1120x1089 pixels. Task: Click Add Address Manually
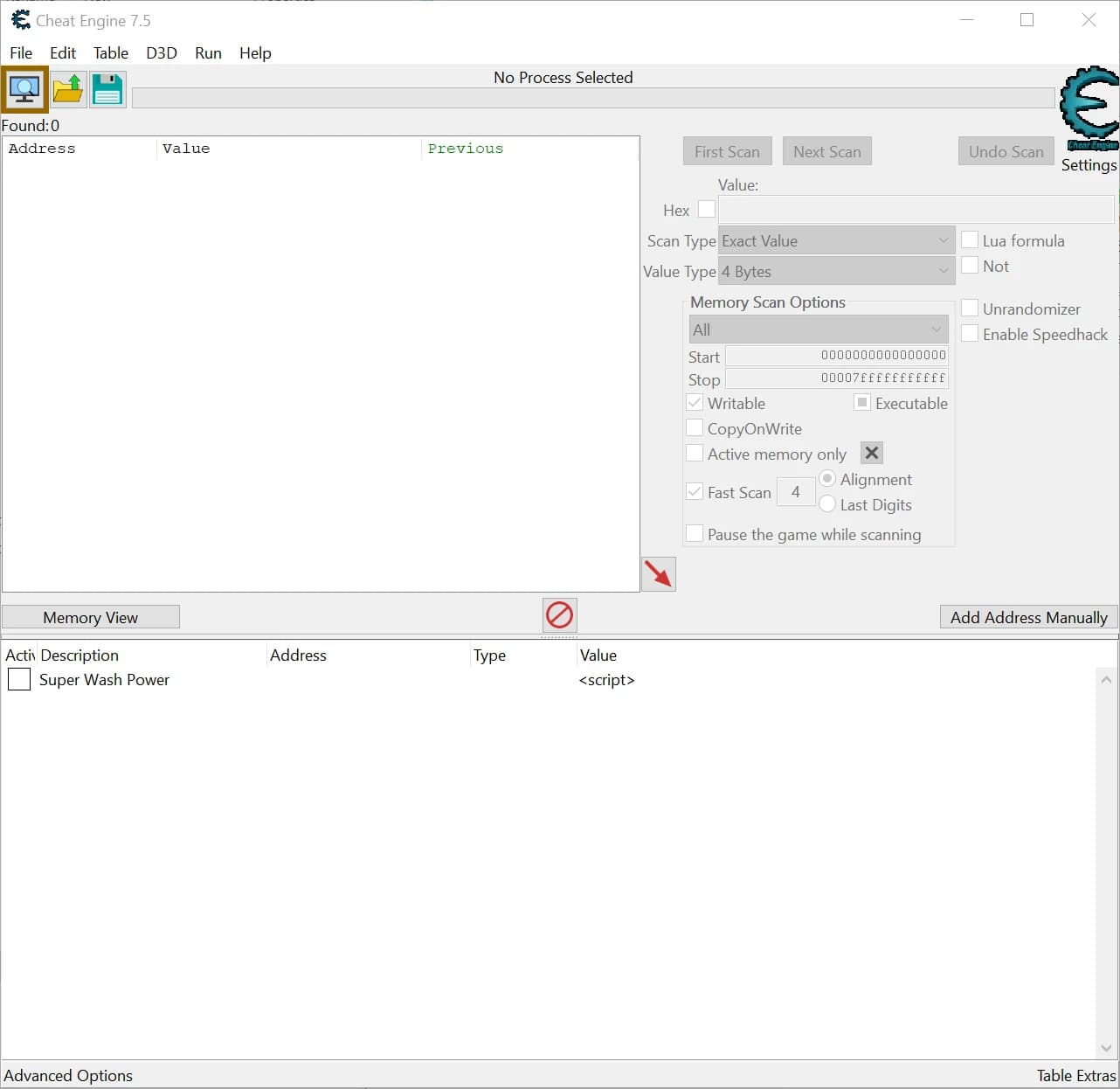[x=1029, y=617]
